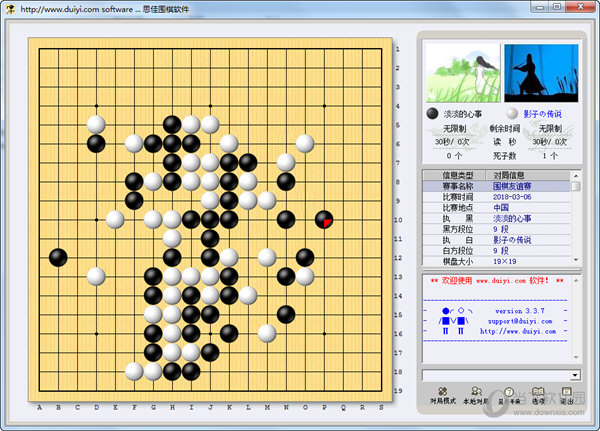Click the white stone at F18
Image resolution: width=600 pixels, height=431 pixels.
tap(134, 371)
